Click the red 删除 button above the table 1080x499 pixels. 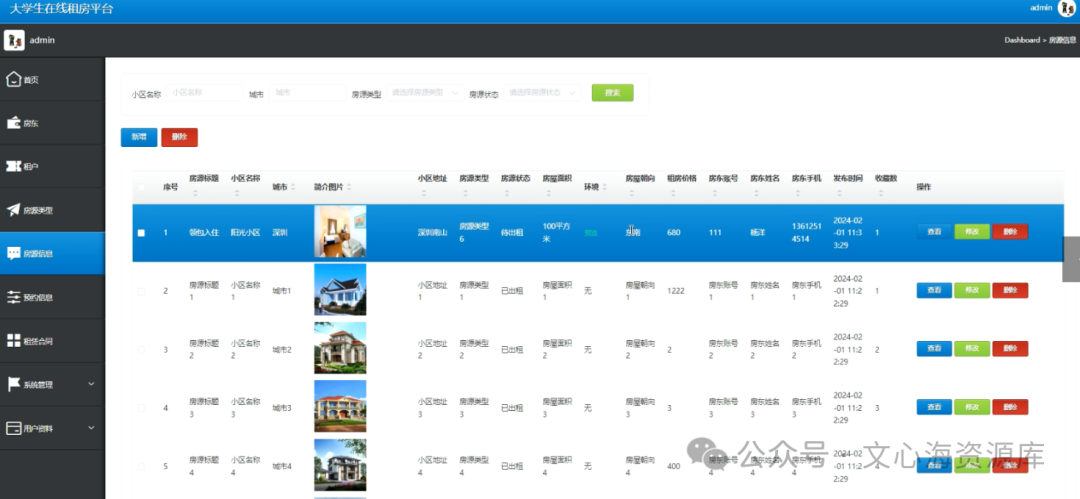tap(180, 137)
